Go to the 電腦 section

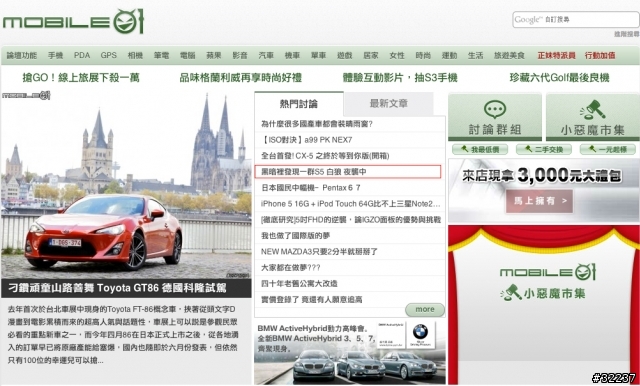click(x=187, y=55)
